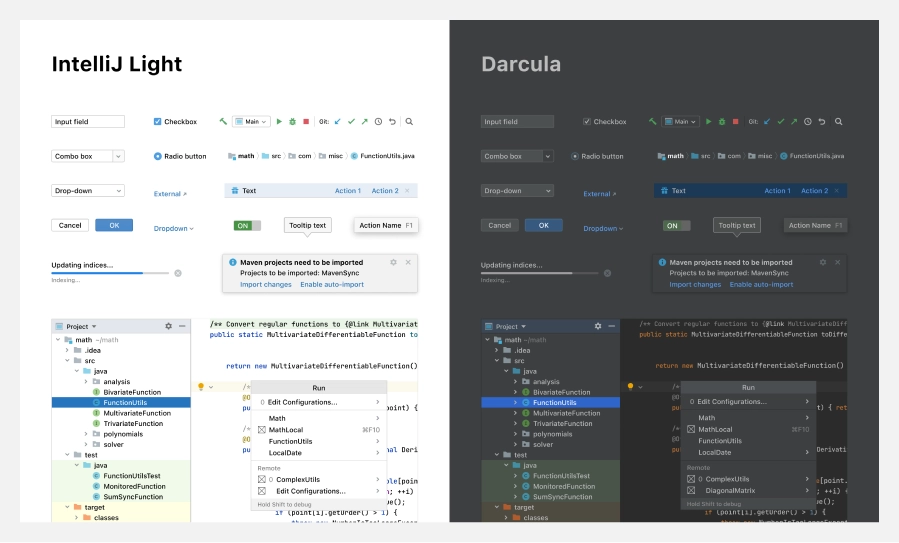This screenshot has height=543, width=899.
Task: Click the Input field in Darcula theme
Action: (517, 122)
